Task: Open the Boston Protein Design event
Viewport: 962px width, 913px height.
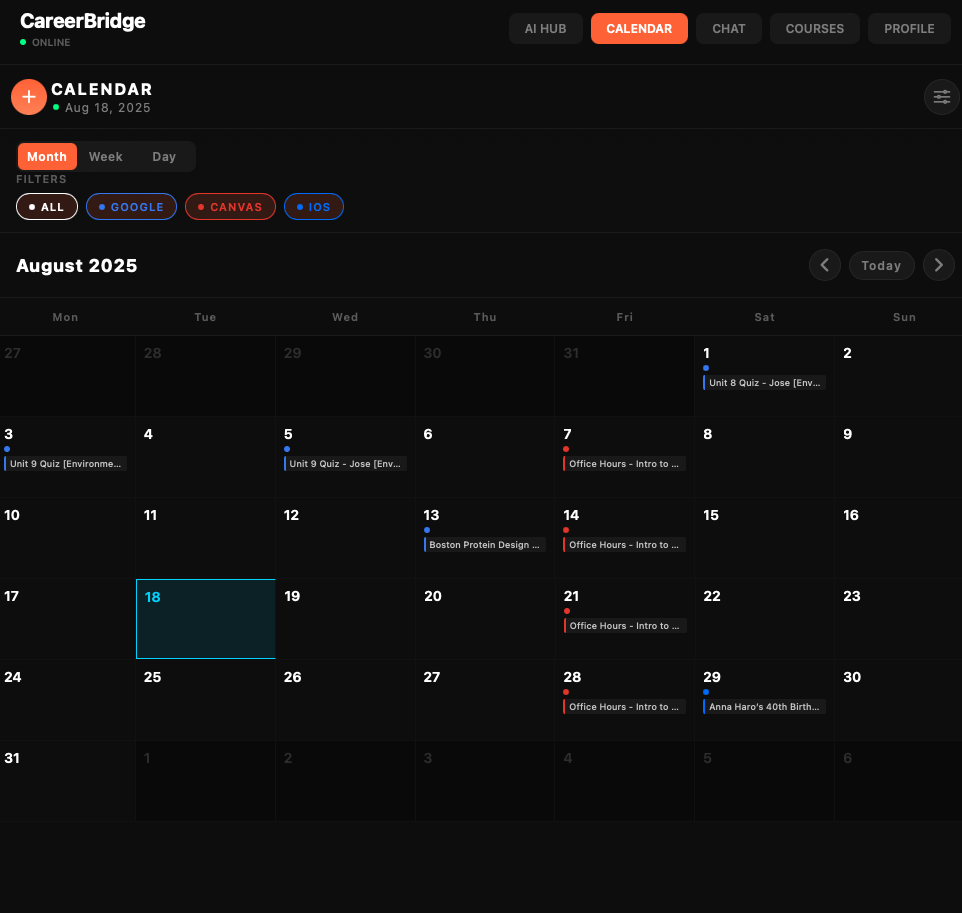Action: tap(485, 545)
